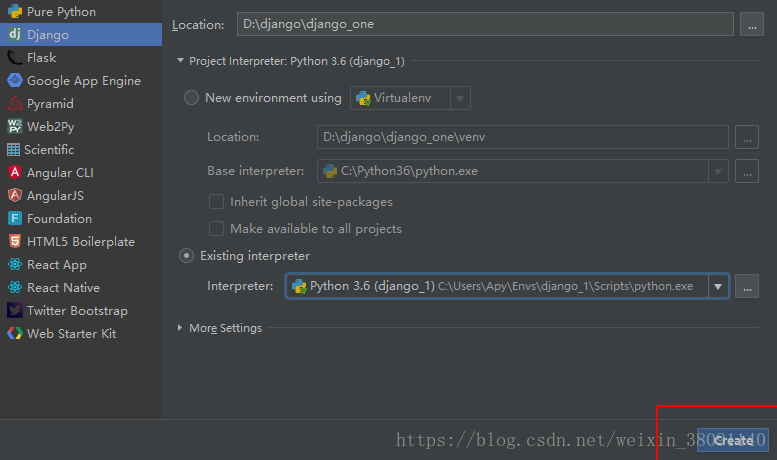Collapse the Project Interpreter section
Image resolution: width=777 pixels, height=460 pixels.
tap(180, 60)
